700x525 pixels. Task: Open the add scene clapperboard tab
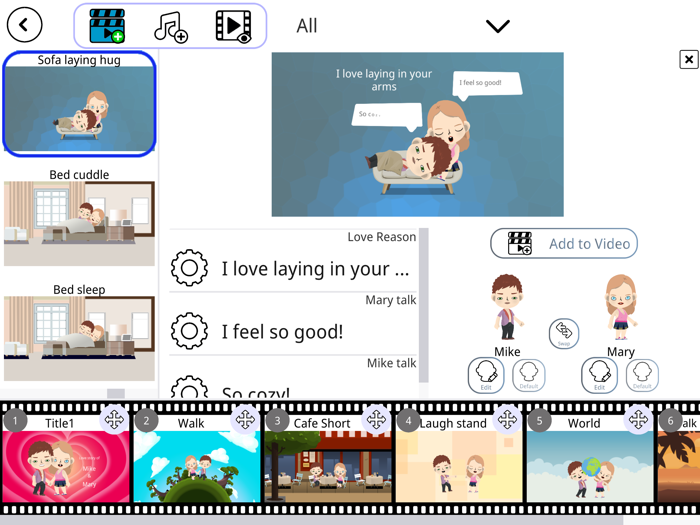click(107, 26)
